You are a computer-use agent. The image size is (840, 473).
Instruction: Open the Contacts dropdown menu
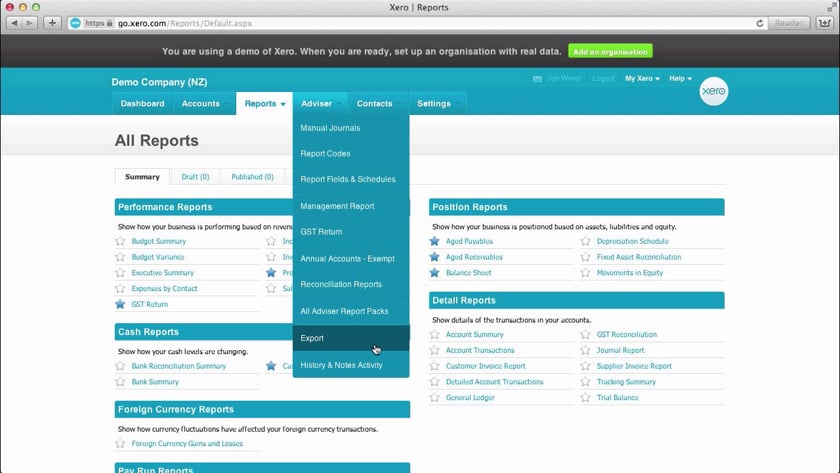pos(378,103)
